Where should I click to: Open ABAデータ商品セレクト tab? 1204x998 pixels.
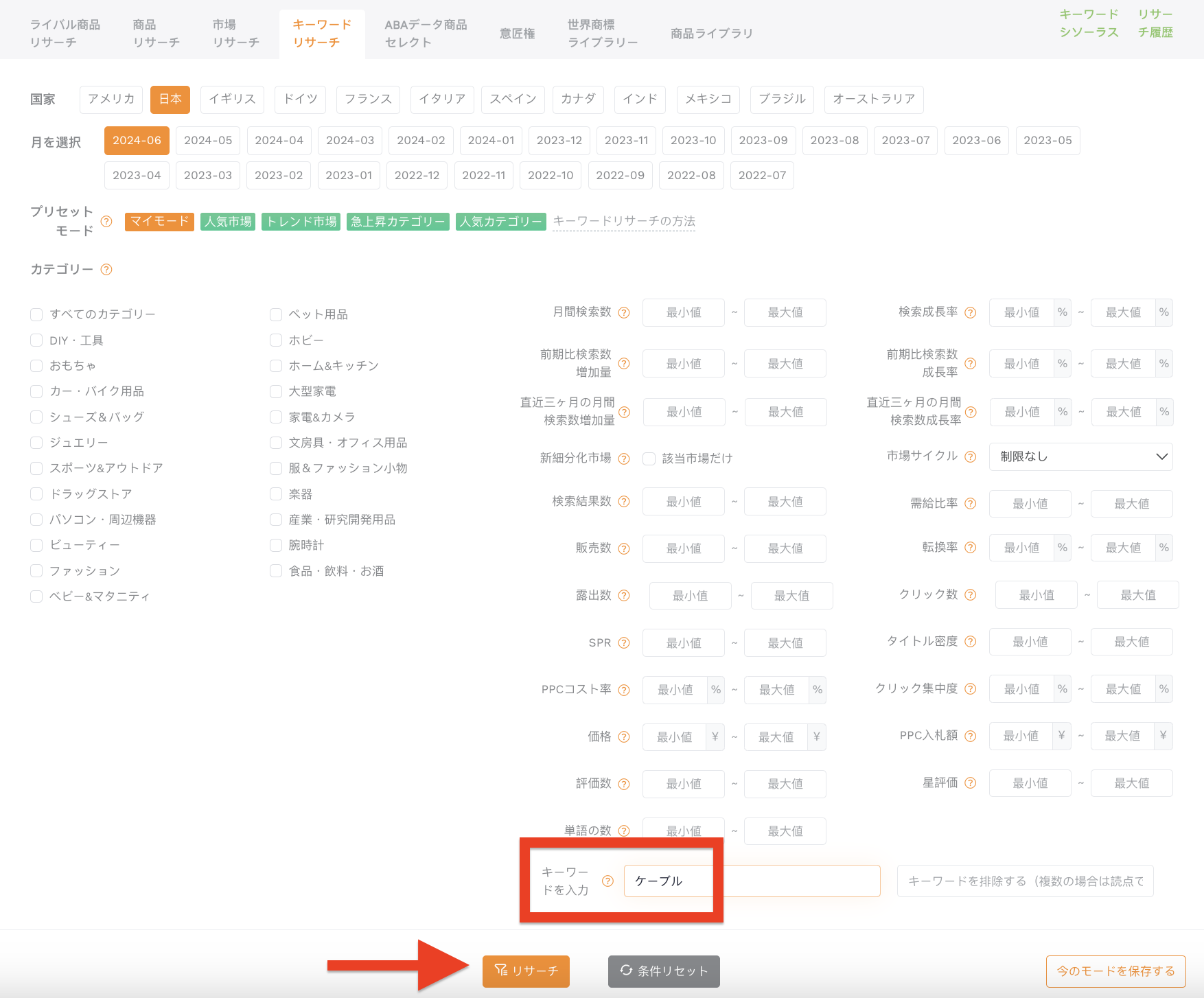[x=426, y=33]
